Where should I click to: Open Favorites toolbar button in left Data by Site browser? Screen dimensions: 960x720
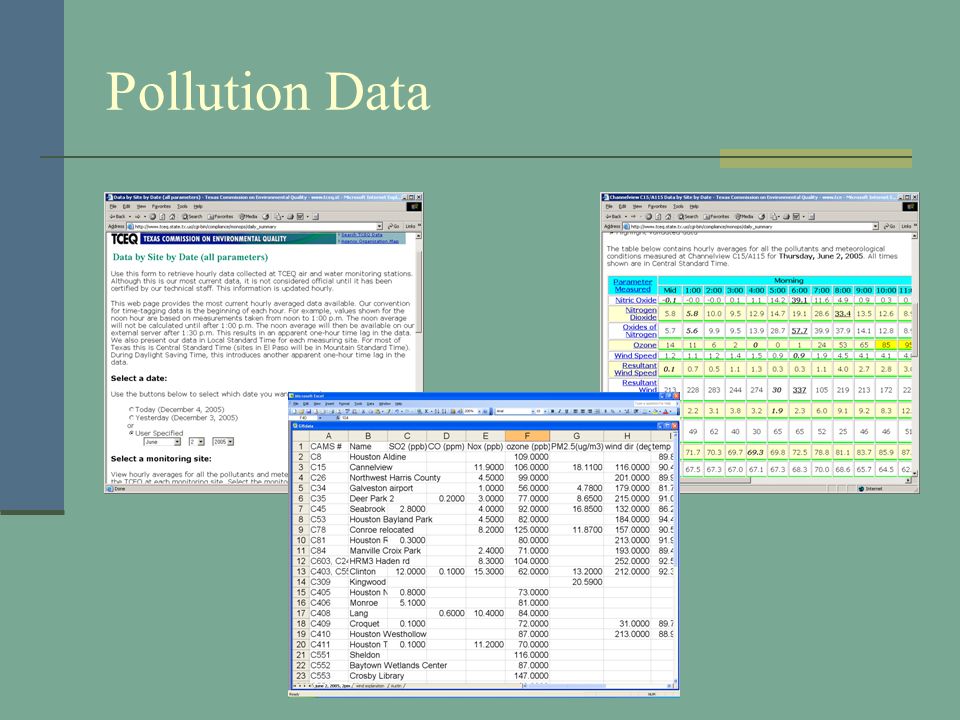pos(220,217)
